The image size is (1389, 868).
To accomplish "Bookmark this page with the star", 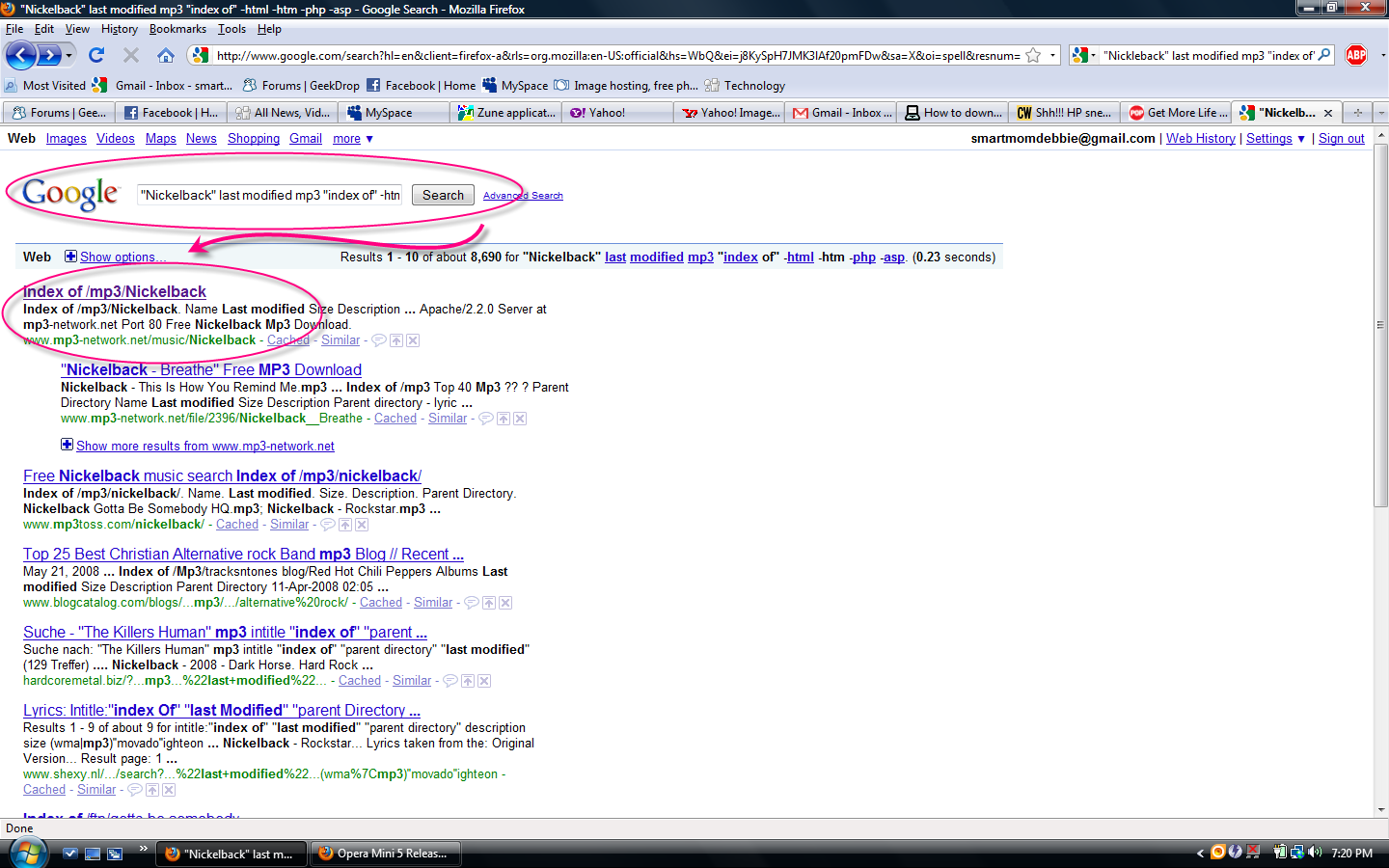I will (1033, 56).
